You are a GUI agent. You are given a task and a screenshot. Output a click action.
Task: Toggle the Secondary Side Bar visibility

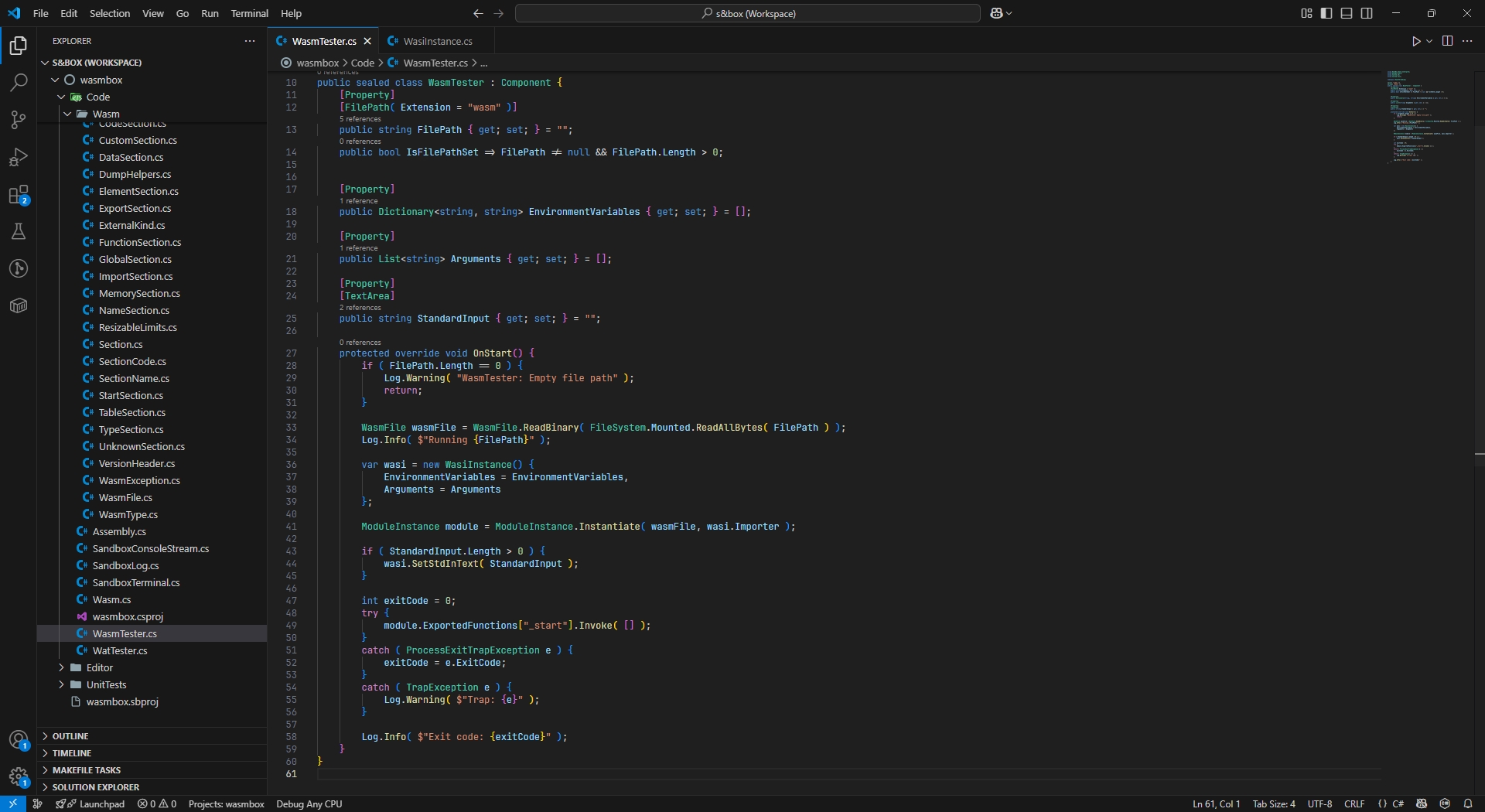point(1367,13)
